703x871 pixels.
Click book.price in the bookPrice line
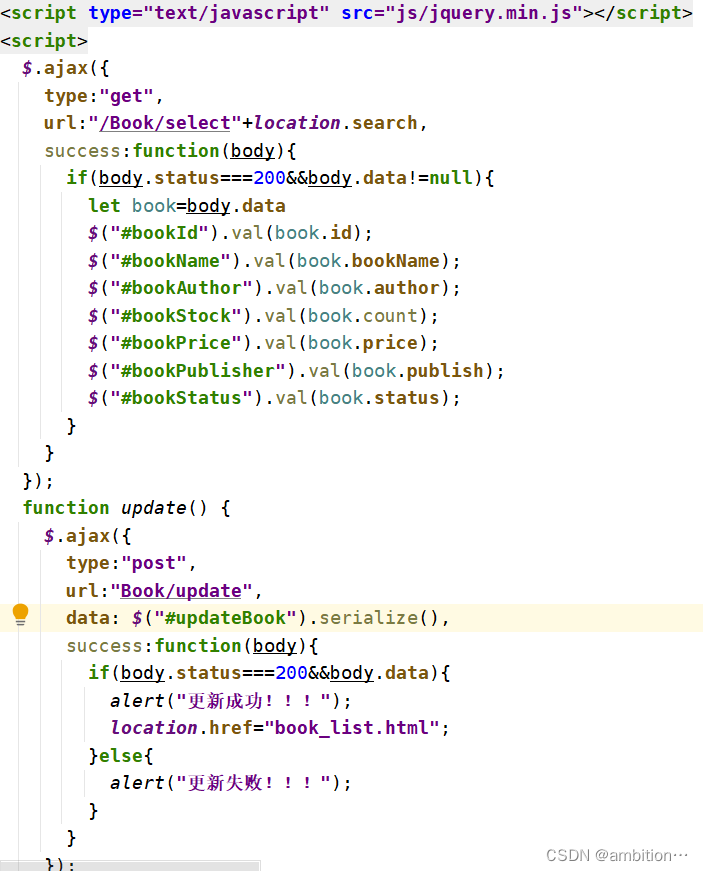[363, 343]
